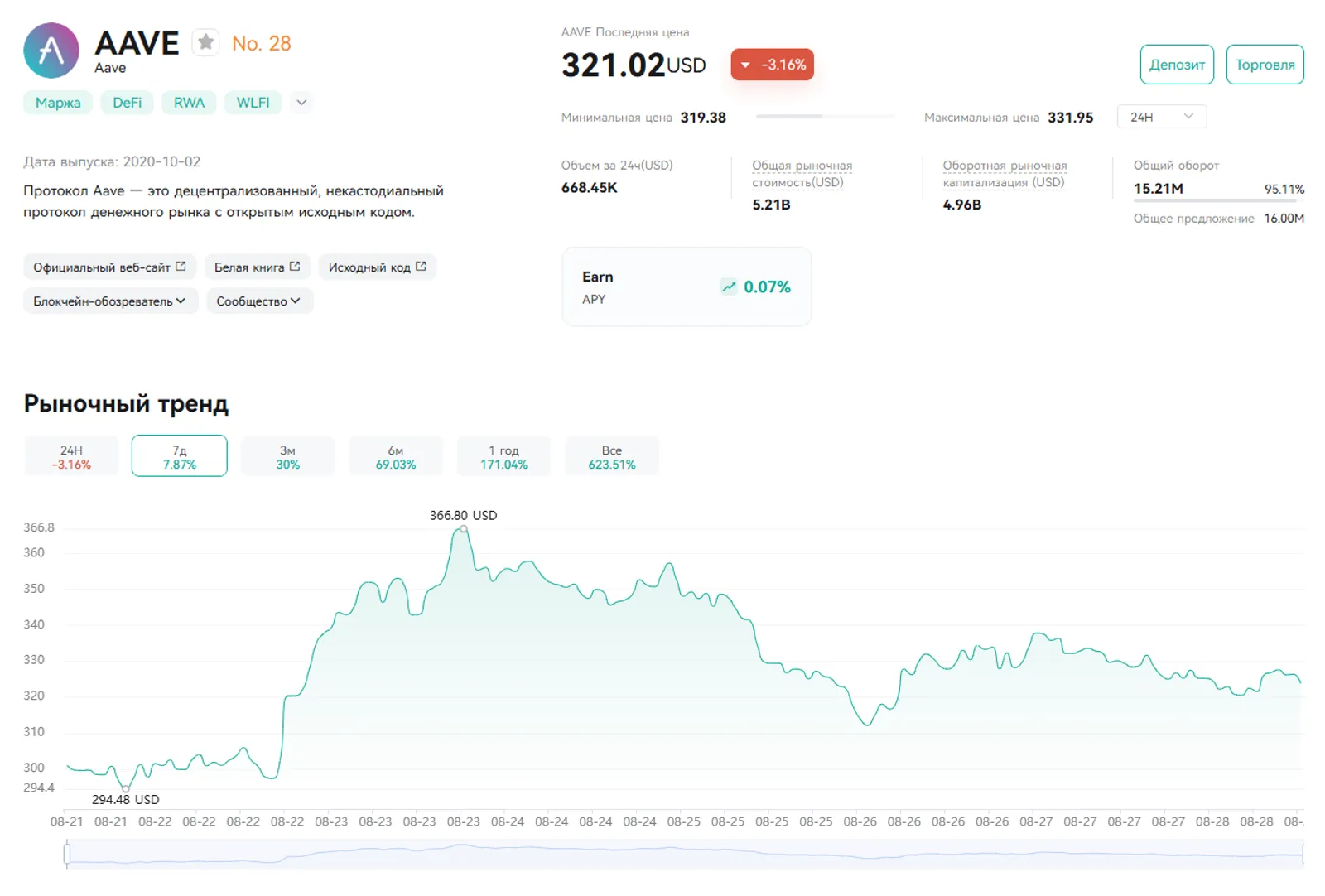
Task: Switch chart to Все tab
Action: (x=612, y=456)
